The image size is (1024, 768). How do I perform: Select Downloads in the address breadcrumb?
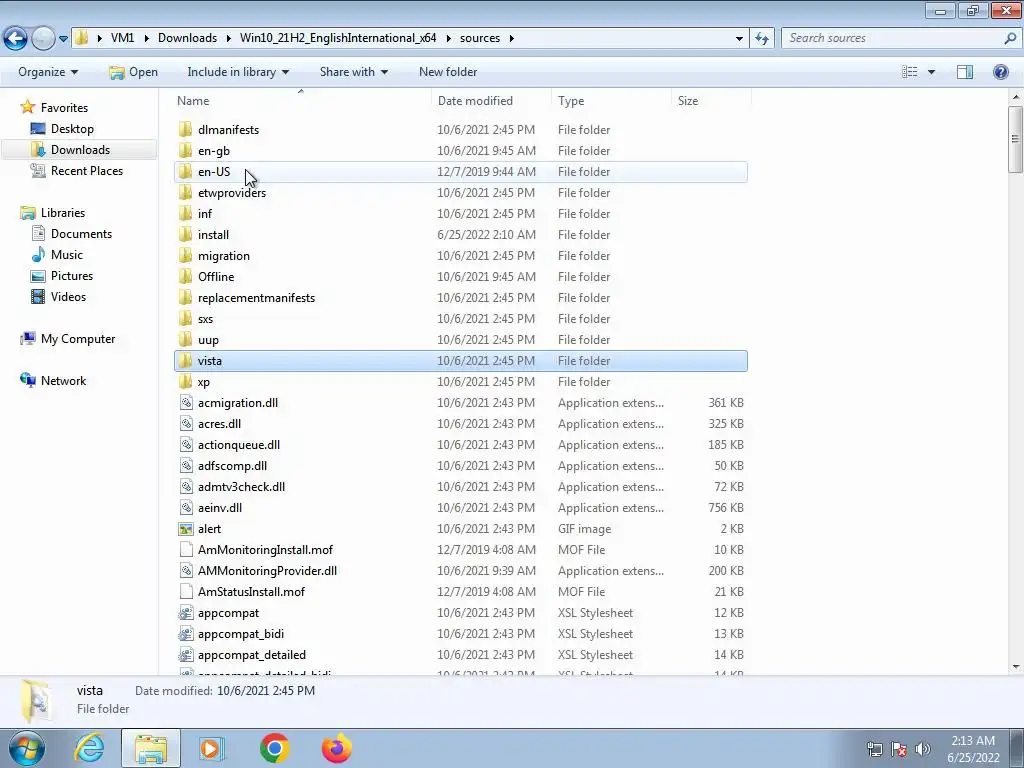click(x=187, y=38)
